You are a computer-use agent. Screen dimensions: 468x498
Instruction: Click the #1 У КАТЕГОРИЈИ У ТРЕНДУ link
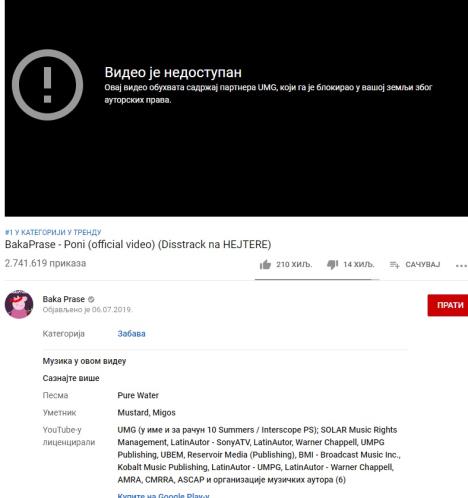(53, 232)
